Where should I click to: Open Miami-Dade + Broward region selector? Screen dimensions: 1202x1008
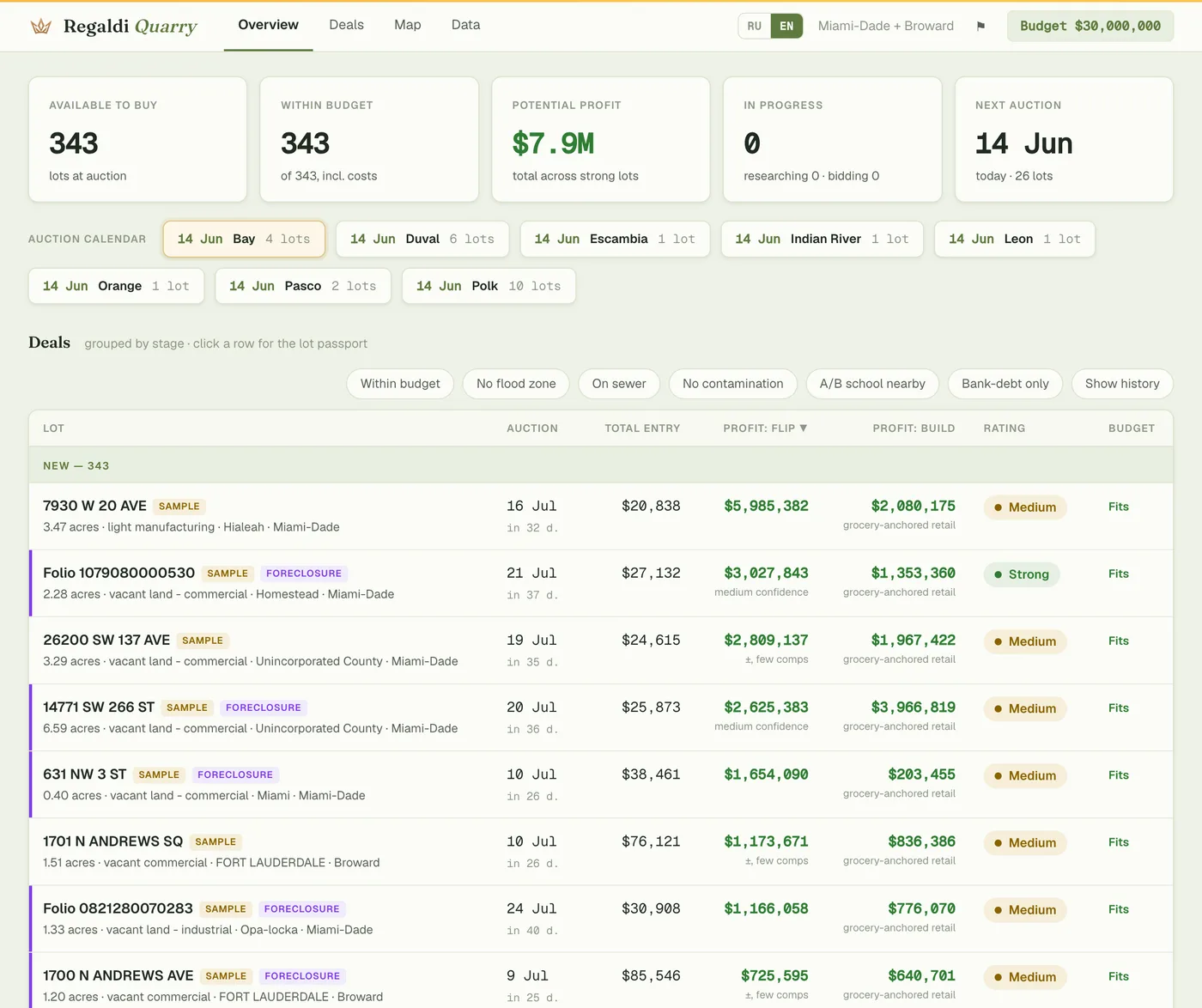pyautogui.click(x=885, y=26)
